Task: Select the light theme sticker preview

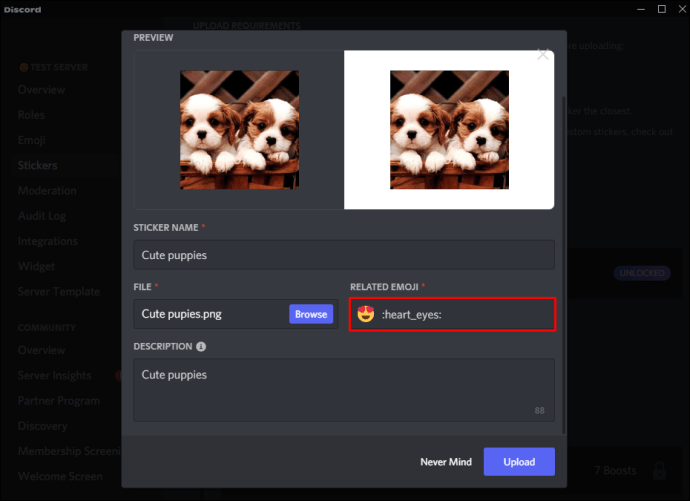Action: [449, 130]
